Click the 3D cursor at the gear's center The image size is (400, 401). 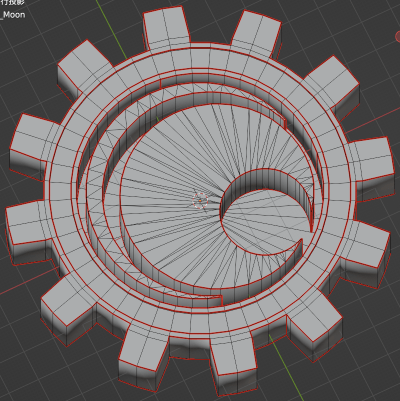pyautogui.click(x=200, y=200)
